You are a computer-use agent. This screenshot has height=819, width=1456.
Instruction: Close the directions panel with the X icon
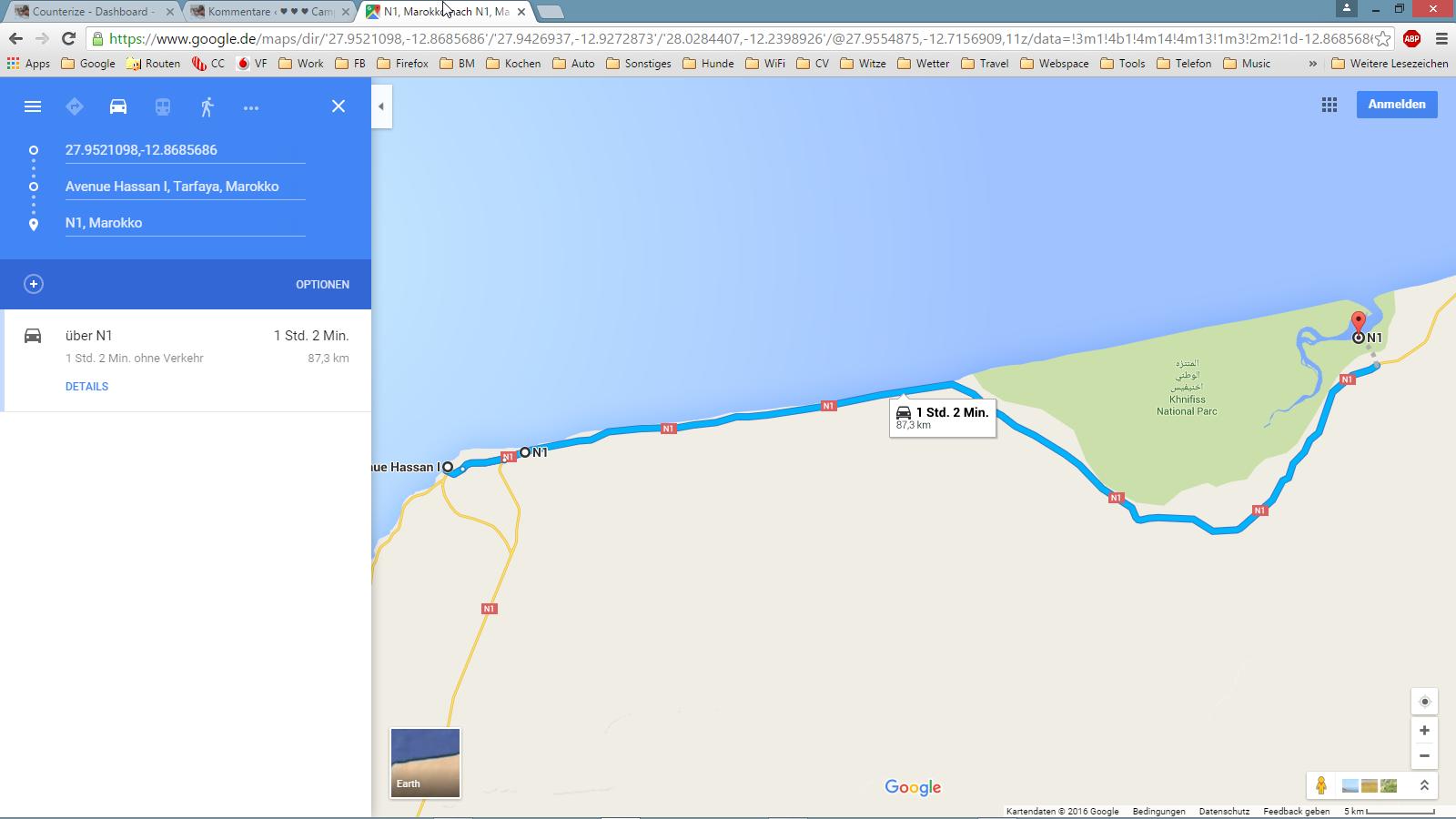pos(339,106)
